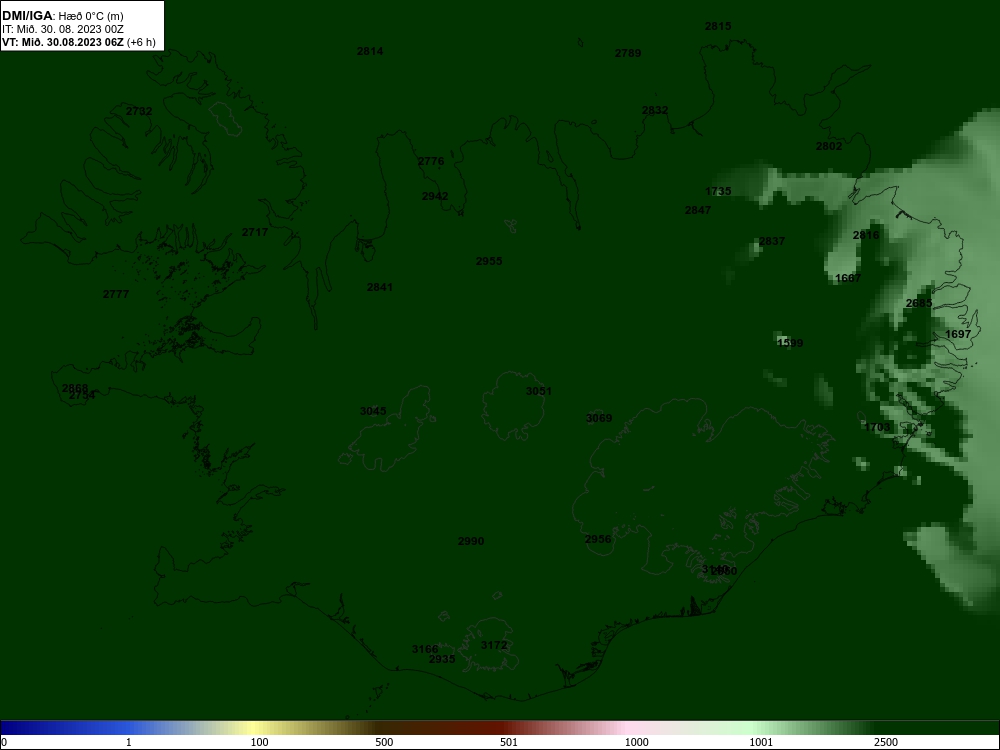1000x750 pixels.
Task: Select the 3166 label
Action: [x=425, y=649]
